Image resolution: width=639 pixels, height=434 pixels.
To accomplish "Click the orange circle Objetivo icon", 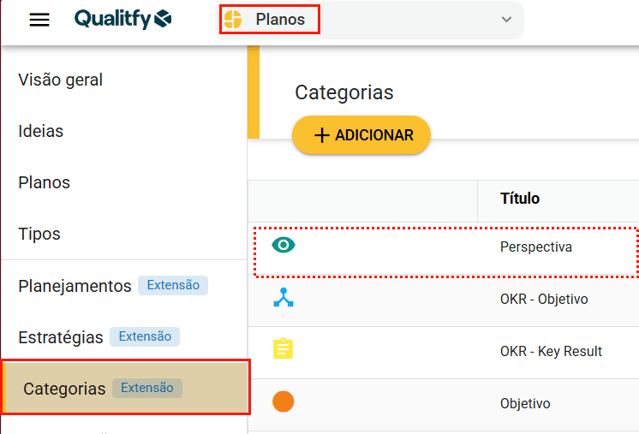I will click(x=284, y=402).
